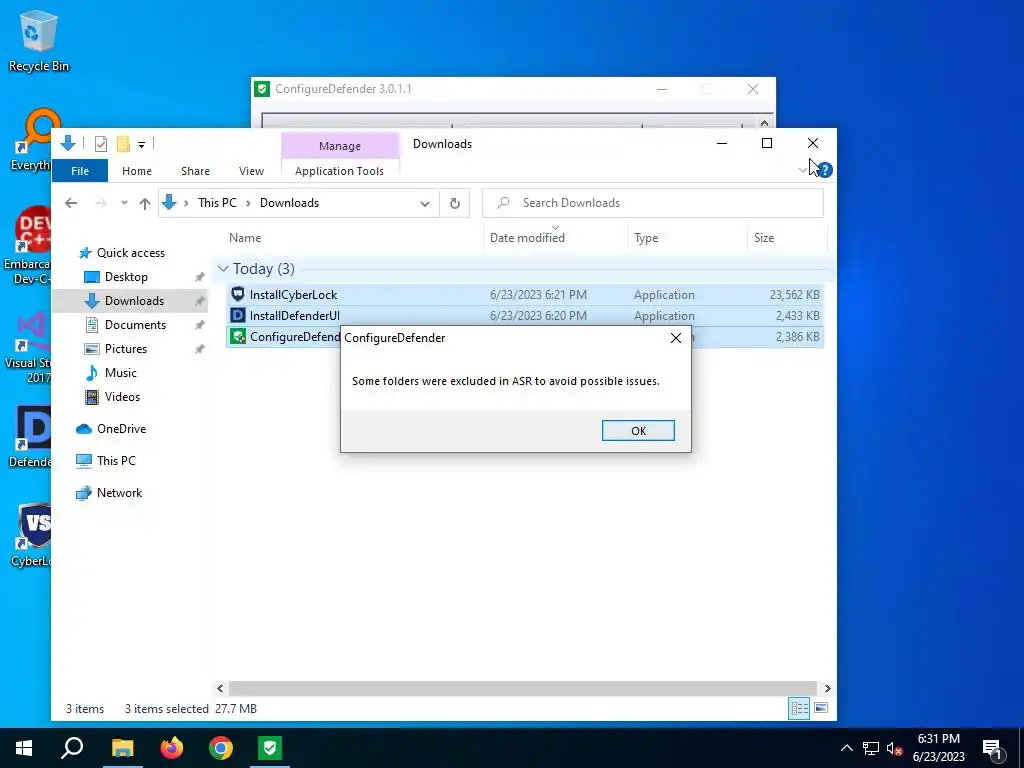1024x768 pixels.
Task: Close the ConfigureDefender message dialog
Action: [676, 338]
